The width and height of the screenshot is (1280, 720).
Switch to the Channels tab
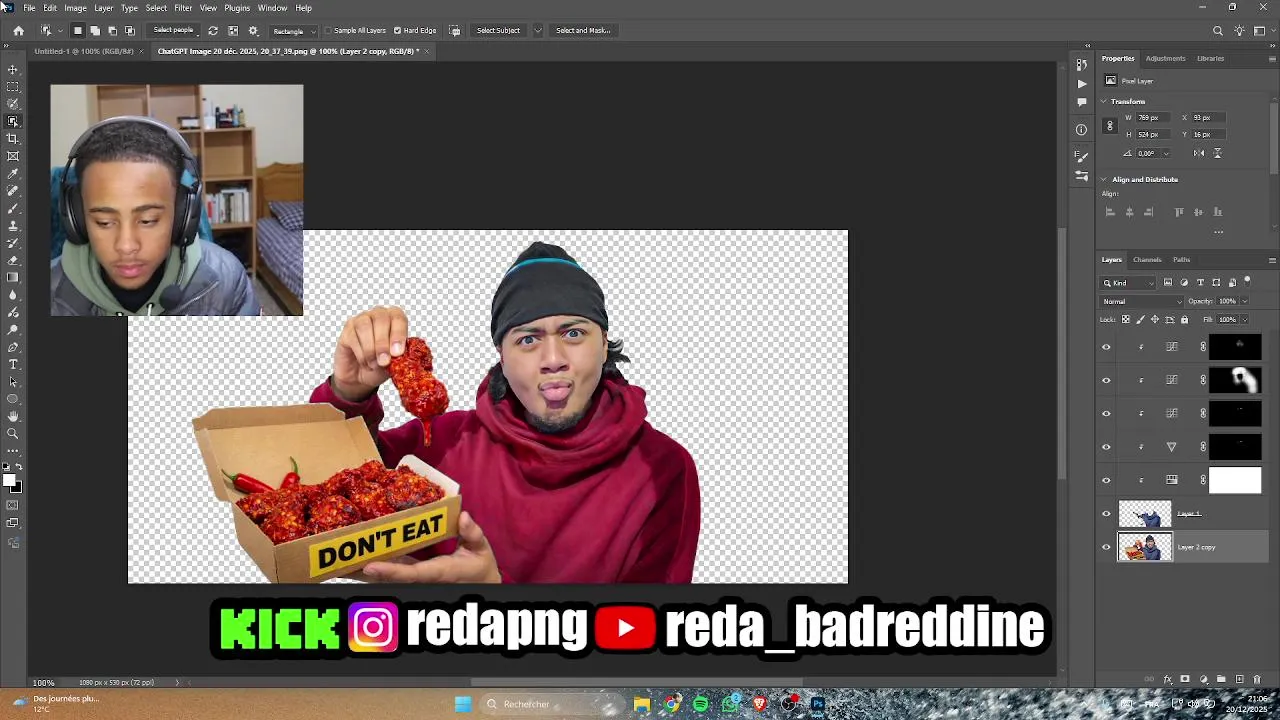click(x=1147, y=260)
